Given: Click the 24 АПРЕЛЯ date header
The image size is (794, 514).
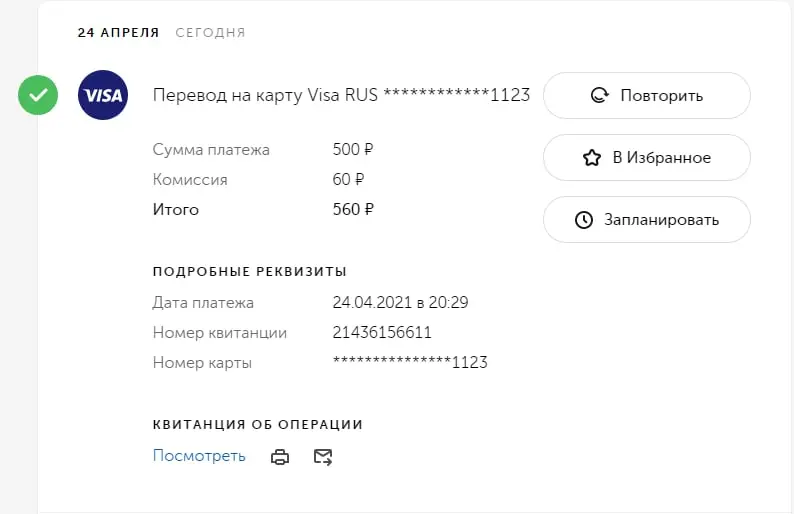Looking at the screenshot, I should click(x=118, y=32).
